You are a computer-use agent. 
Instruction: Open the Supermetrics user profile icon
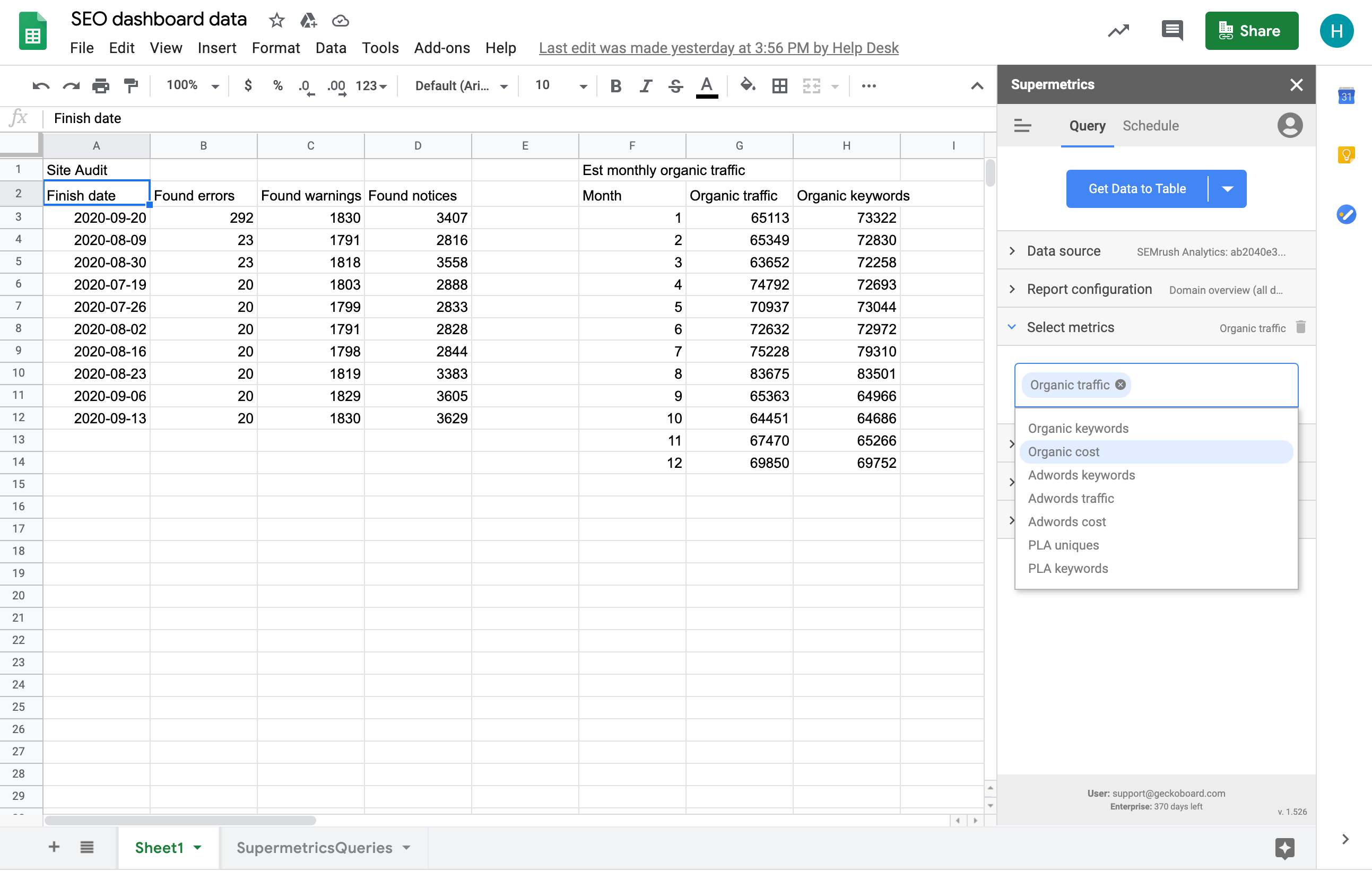(1289, 125)
